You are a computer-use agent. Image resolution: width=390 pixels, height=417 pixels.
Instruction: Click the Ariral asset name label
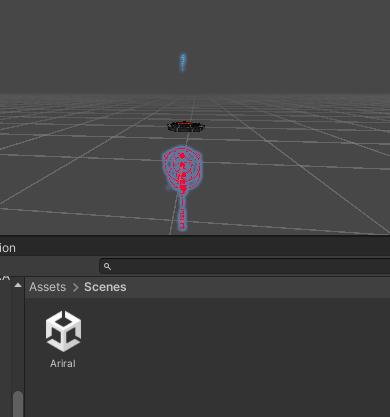[63, 363]
